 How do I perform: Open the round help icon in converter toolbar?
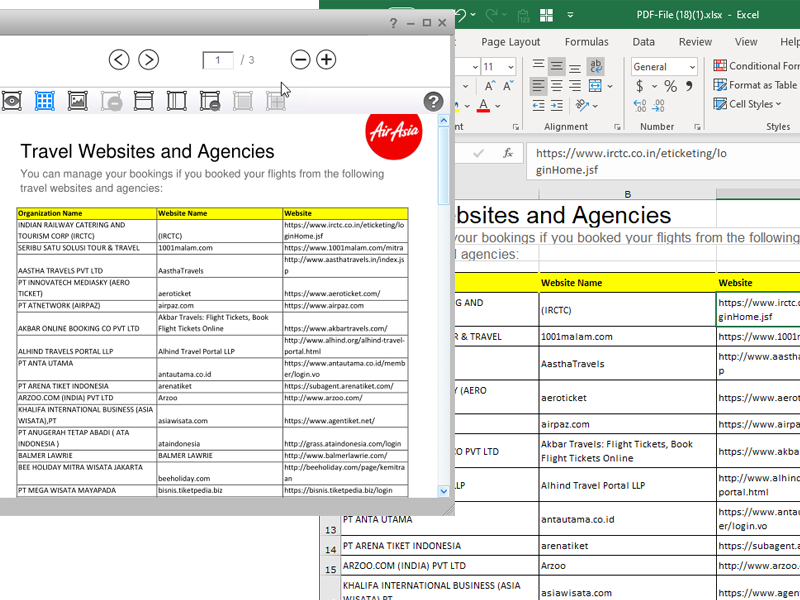point(433,102)
